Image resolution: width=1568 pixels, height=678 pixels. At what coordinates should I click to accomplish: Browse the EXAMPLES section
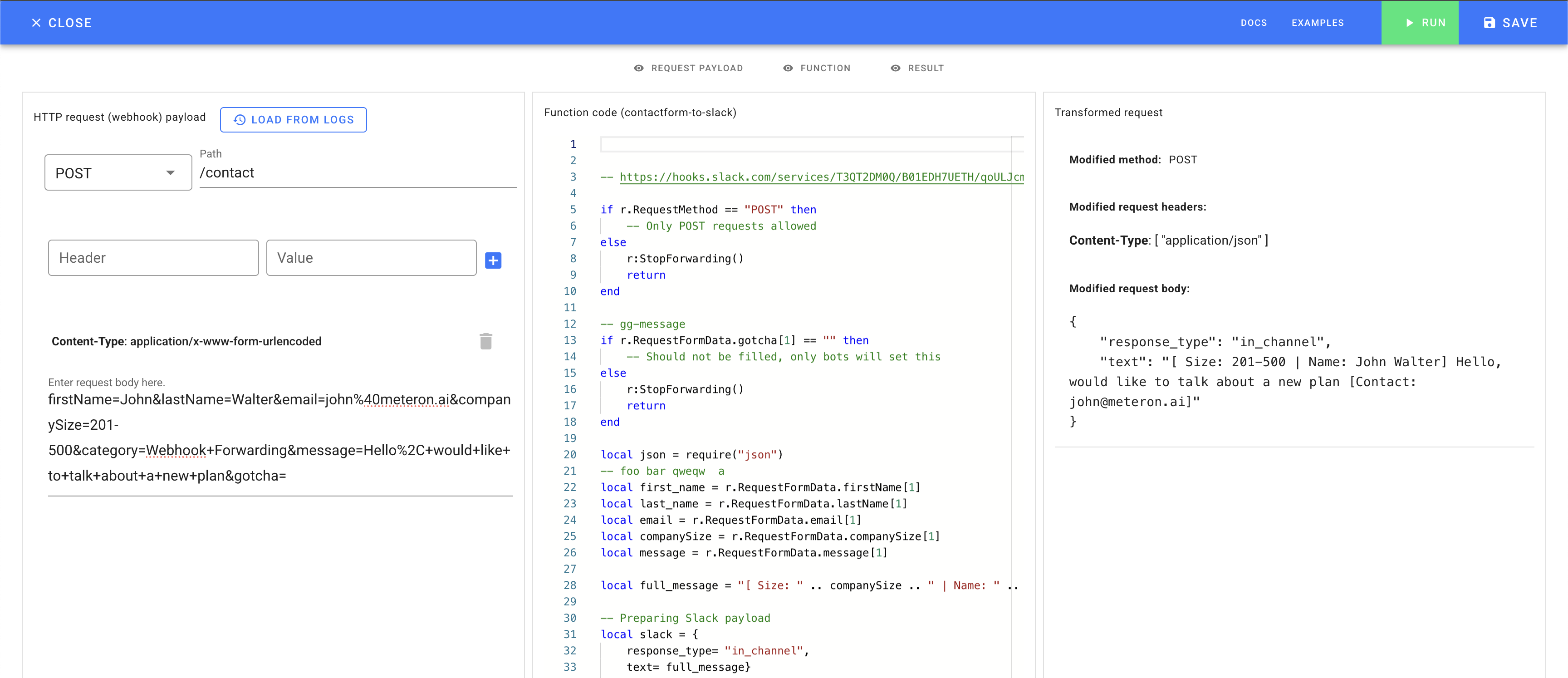click(1318, 23)
